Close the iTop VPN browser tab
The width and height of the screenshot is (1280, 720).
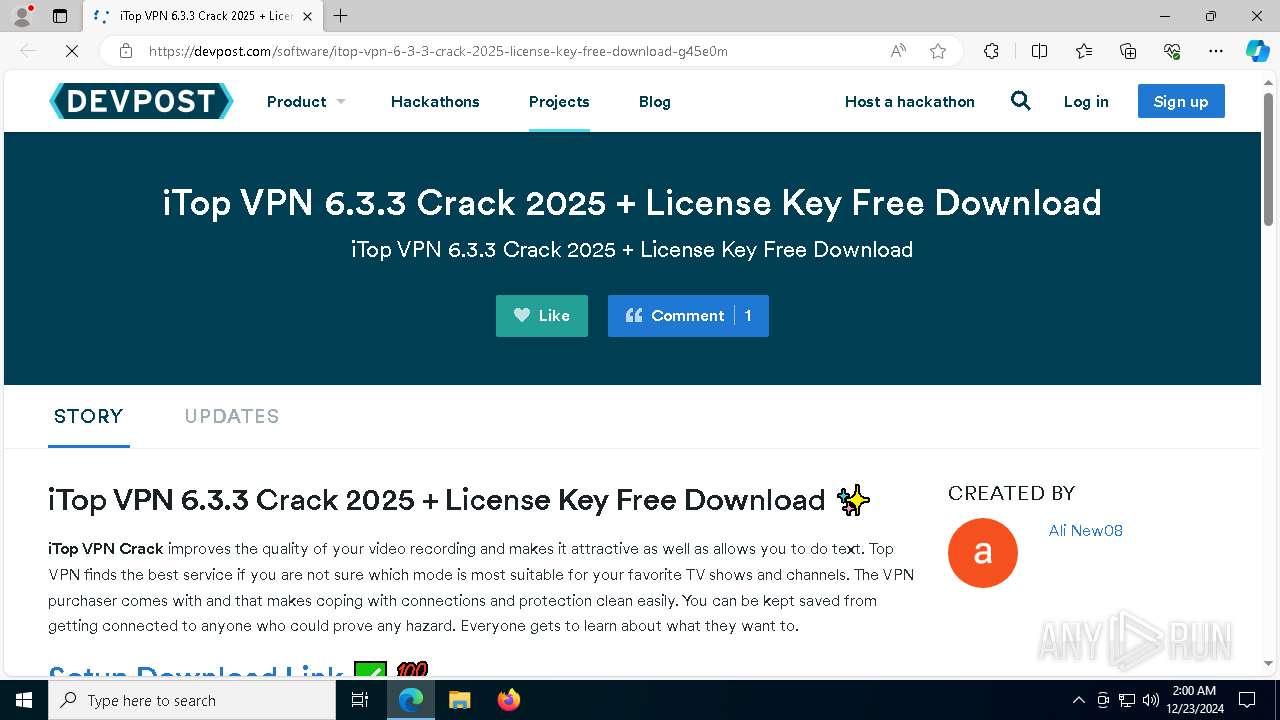click(307, 16)
